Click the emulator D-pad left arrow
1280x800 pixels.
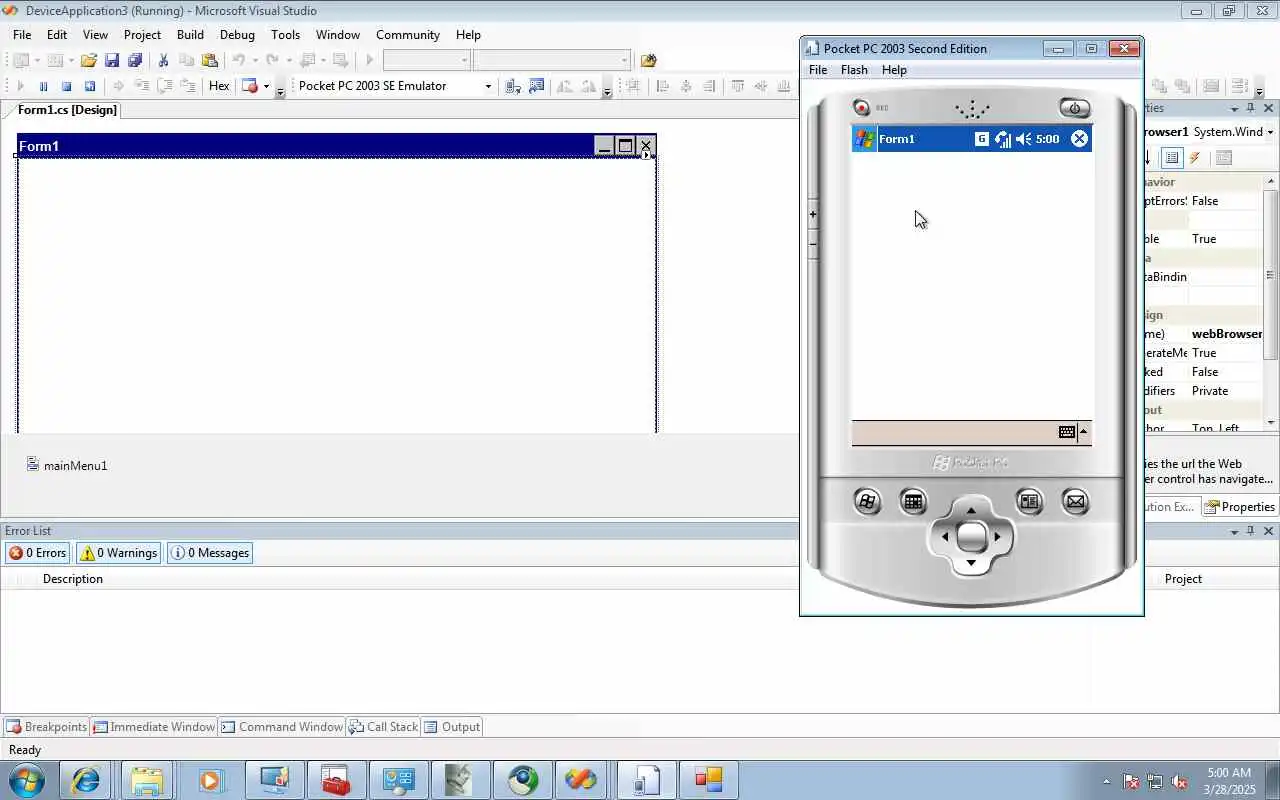tap(945, 537)
